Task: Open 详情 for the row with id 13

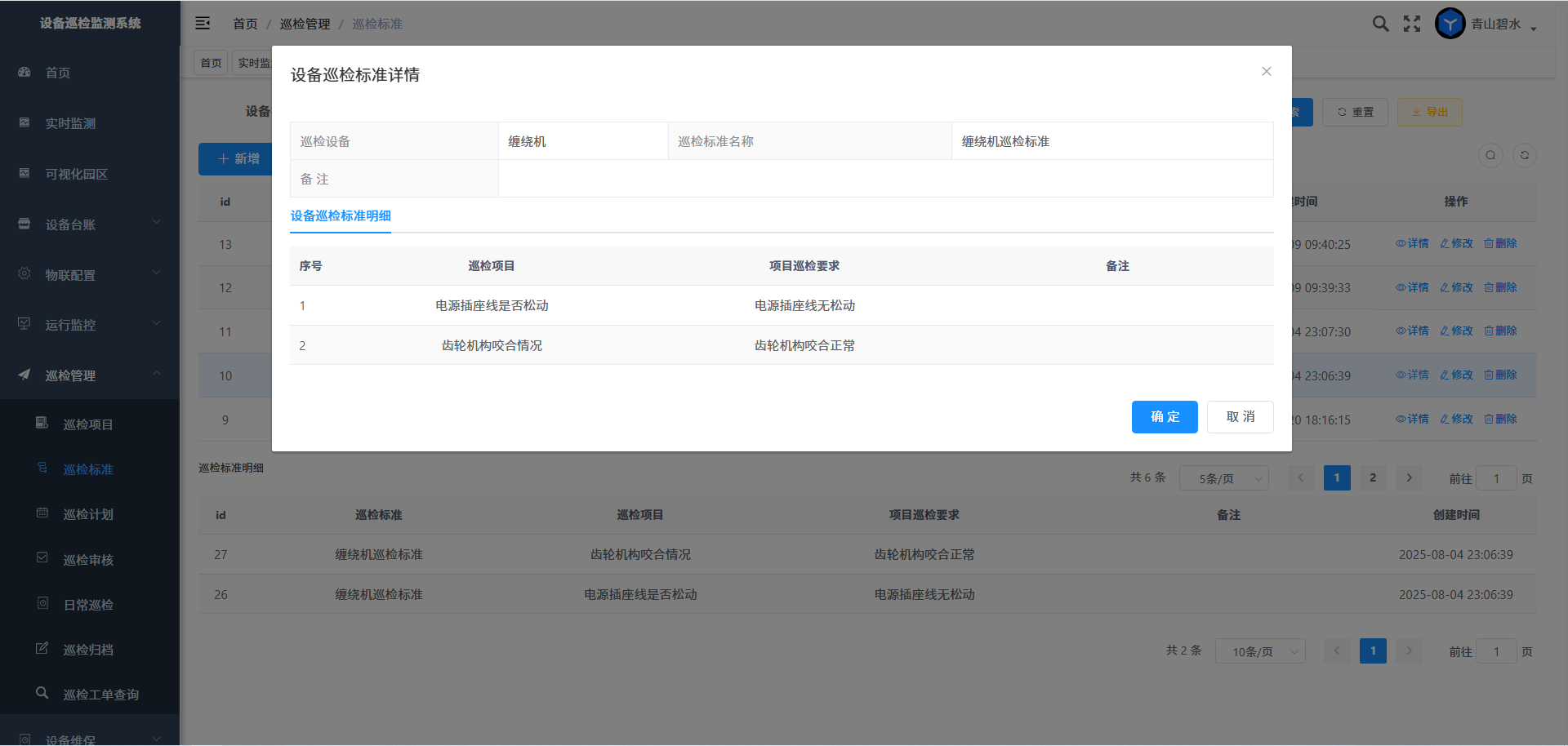Action: click(x=1412, y=244)
